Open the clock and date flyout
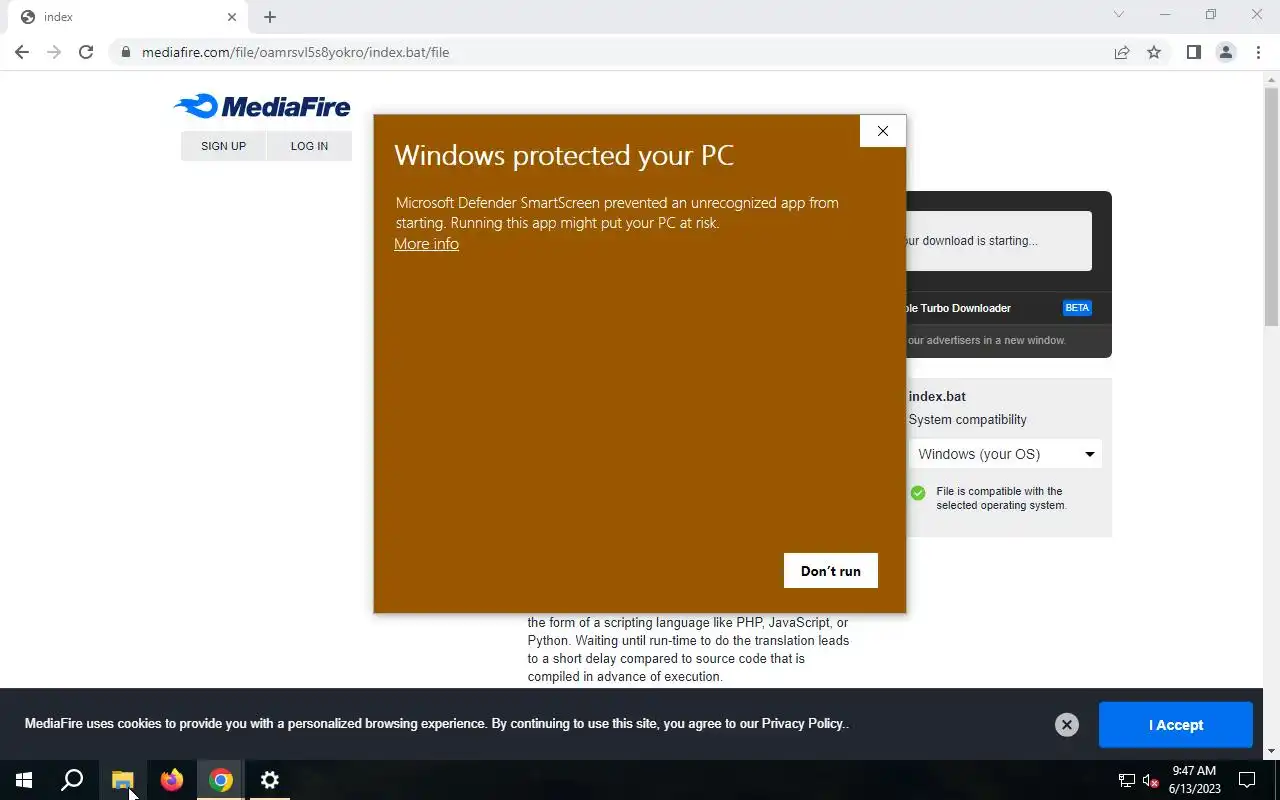The image size is (1280, 800). (1194, 780)
